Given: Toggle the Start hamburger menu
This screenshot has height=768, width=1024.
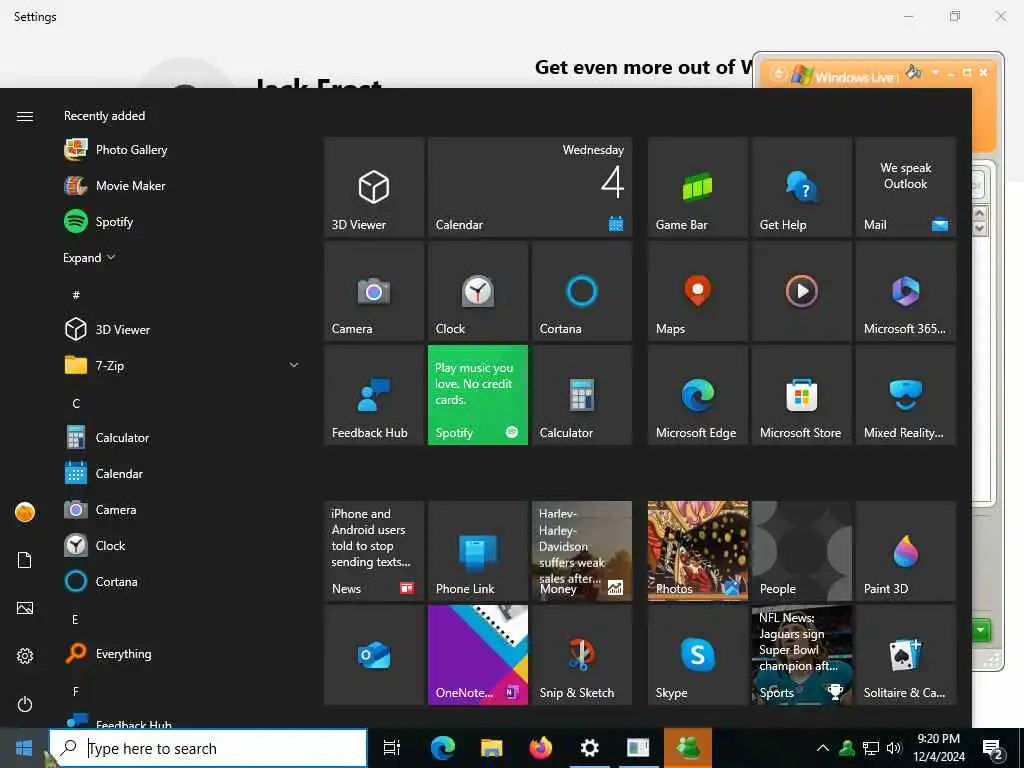Looking at the screenshot, I should (x=25, y=116).
